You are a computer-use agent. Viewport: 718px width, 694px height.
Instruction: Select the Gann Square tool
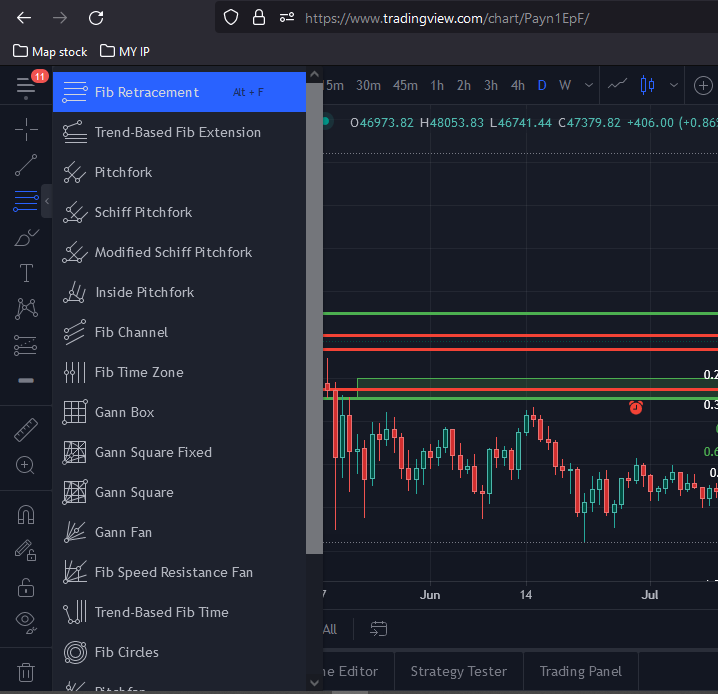pyautogui.click(x=179, y=492)
